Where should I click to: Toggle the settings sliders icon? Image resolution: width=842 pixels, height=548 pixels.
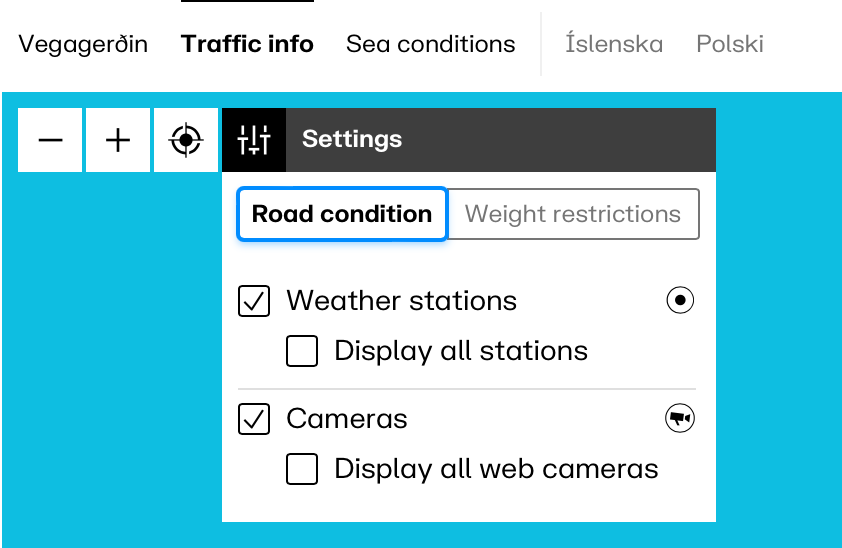254,140
